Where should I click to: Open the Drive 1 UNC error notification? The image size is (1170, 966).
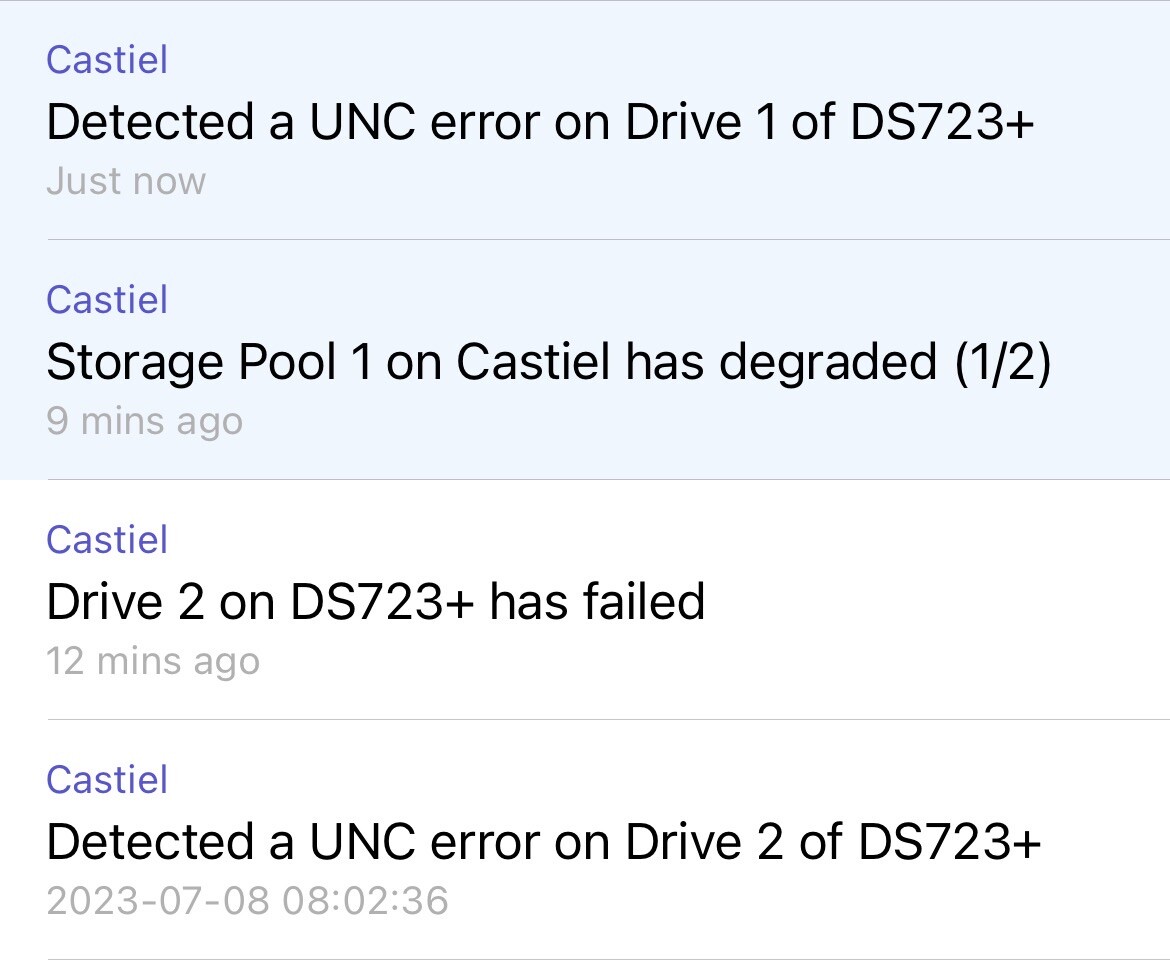[x=540, y=123]
